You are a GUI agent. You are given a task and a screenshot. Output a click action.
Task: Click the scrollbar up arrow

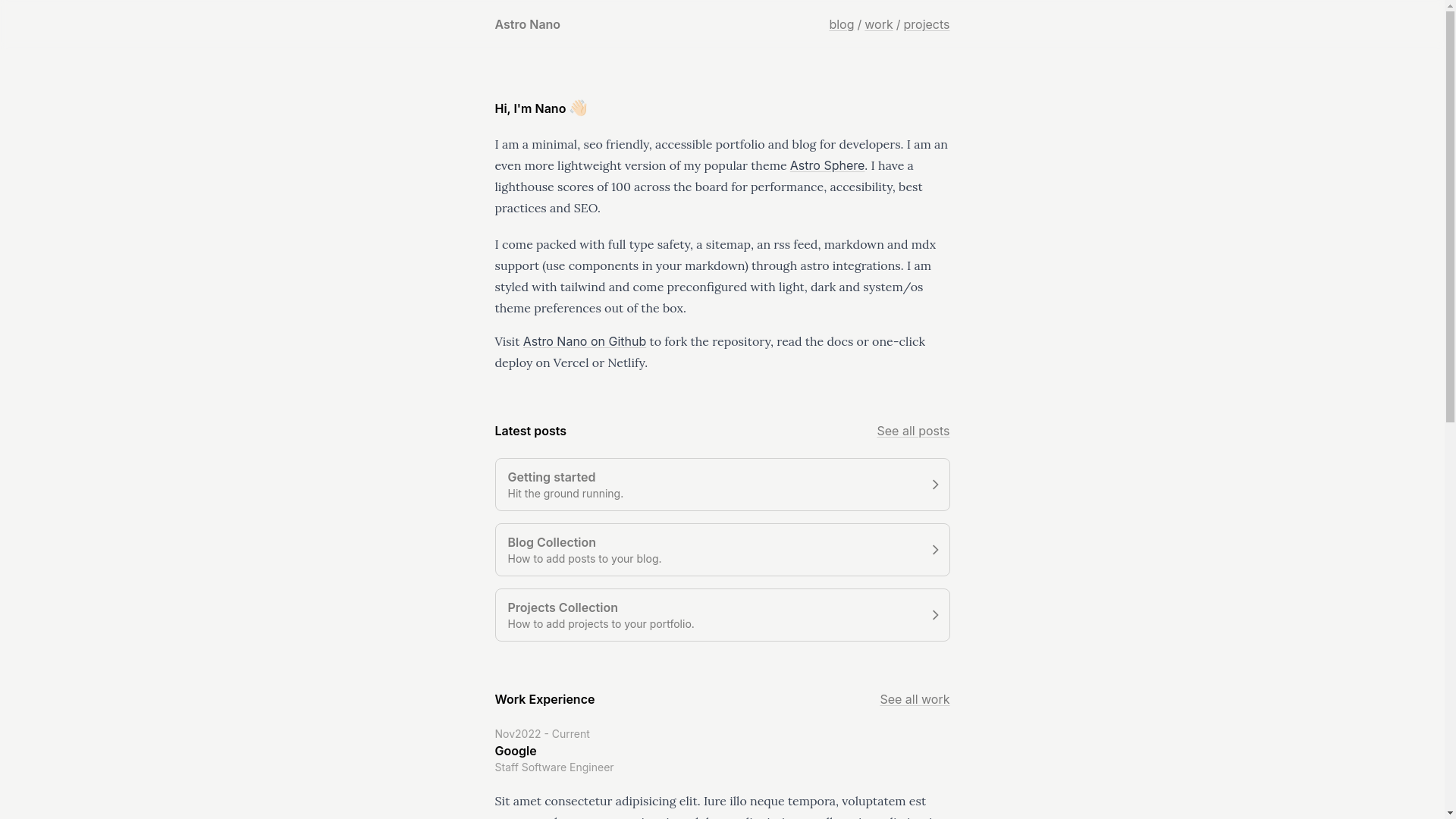[x=1450, y=6]
